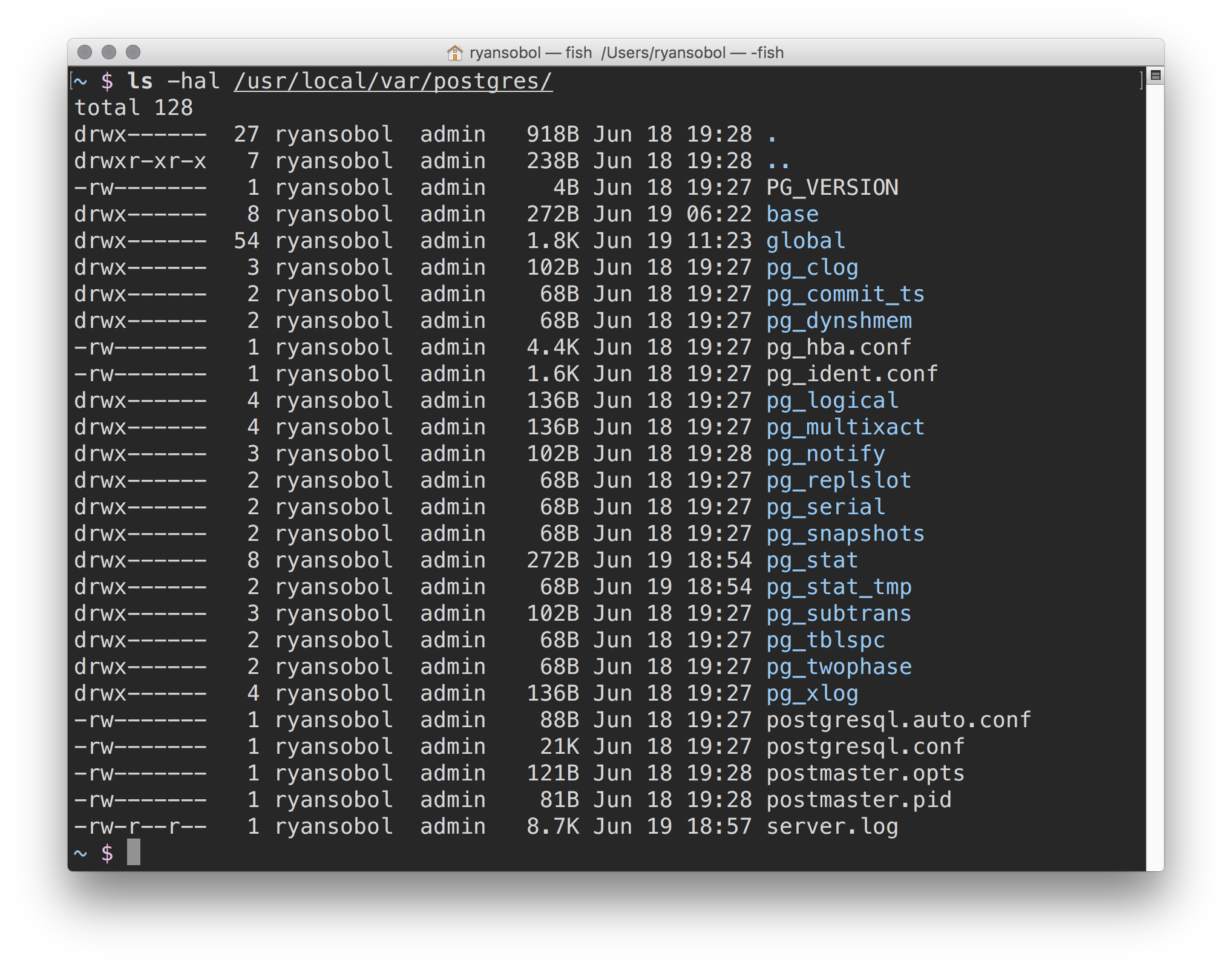Click the block cursor at the bottom prompt

pos(134,852)
